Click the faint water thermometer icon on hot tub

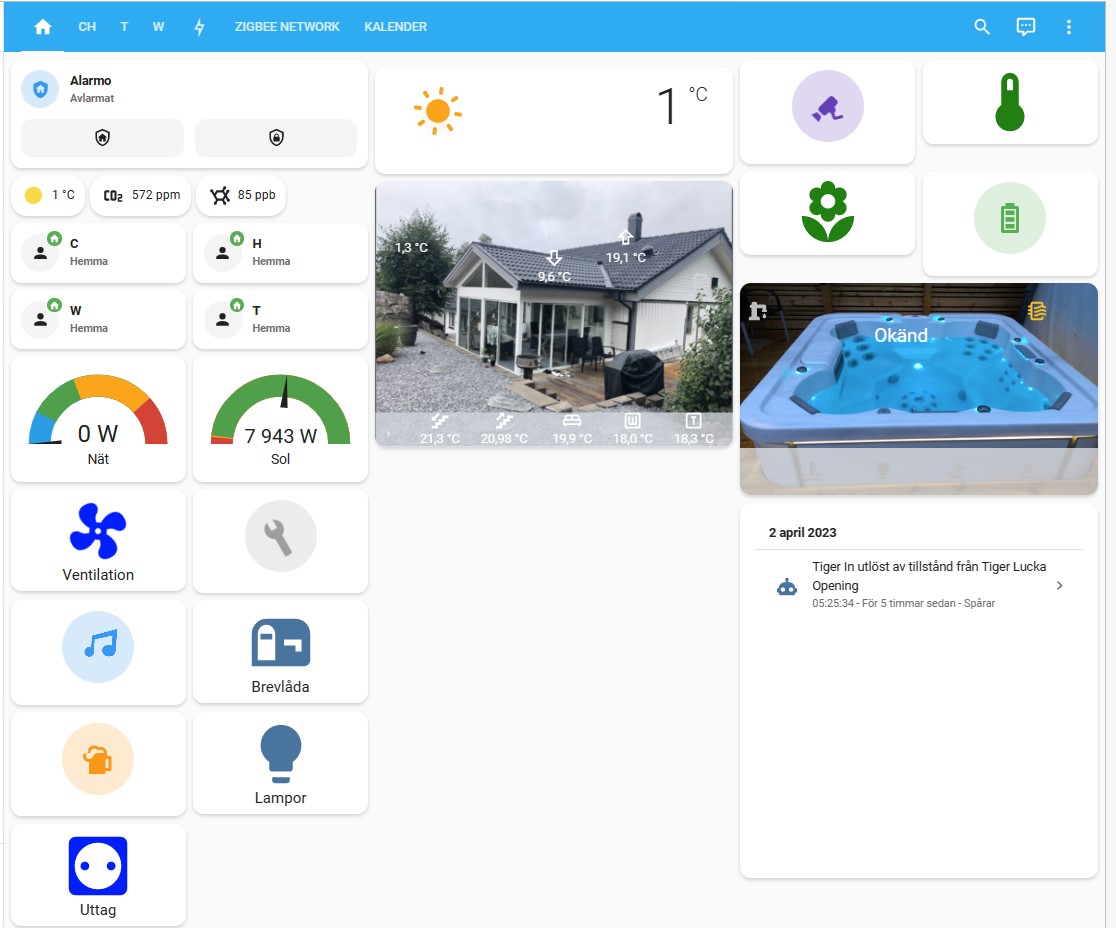click(x=814, y=470)
